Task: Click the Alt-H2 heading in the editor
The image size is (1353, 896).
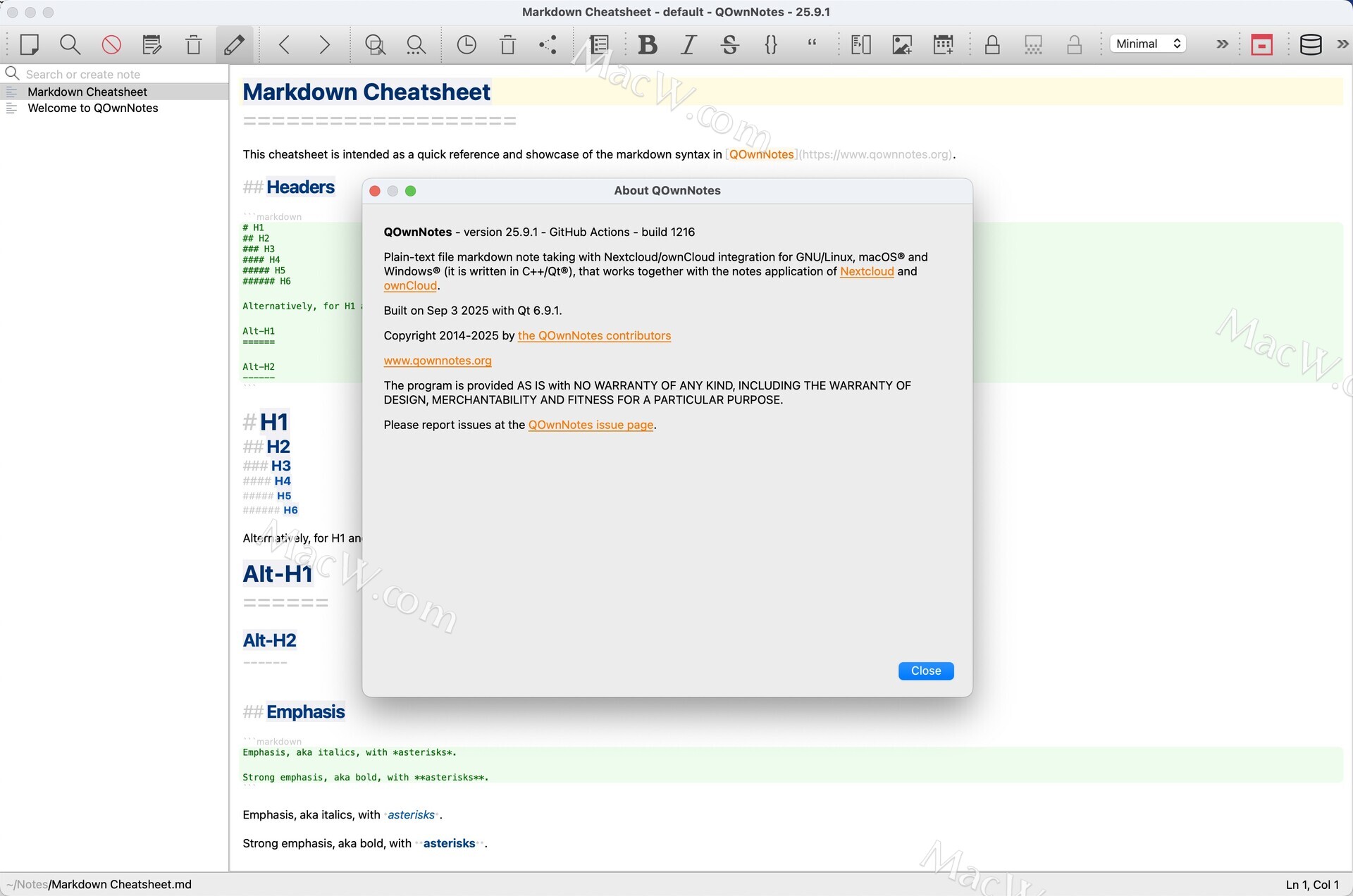Action: pyautogui.click(x=269, y=640)
